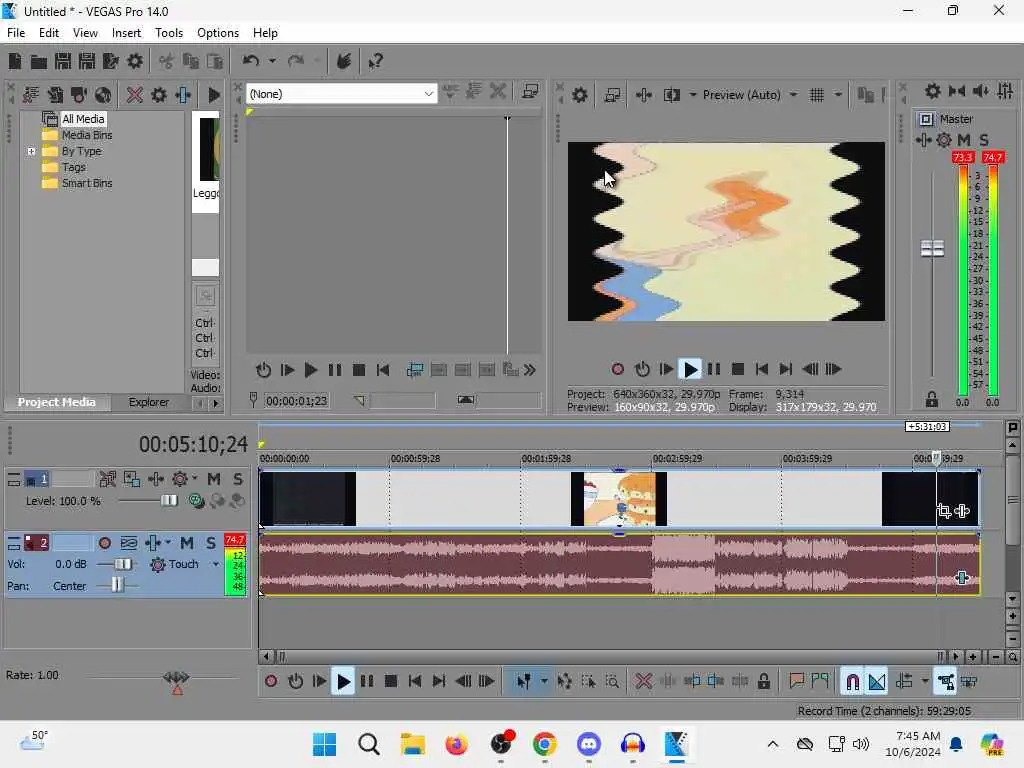Adjust the video track Level slider

[x=168, y=501]
